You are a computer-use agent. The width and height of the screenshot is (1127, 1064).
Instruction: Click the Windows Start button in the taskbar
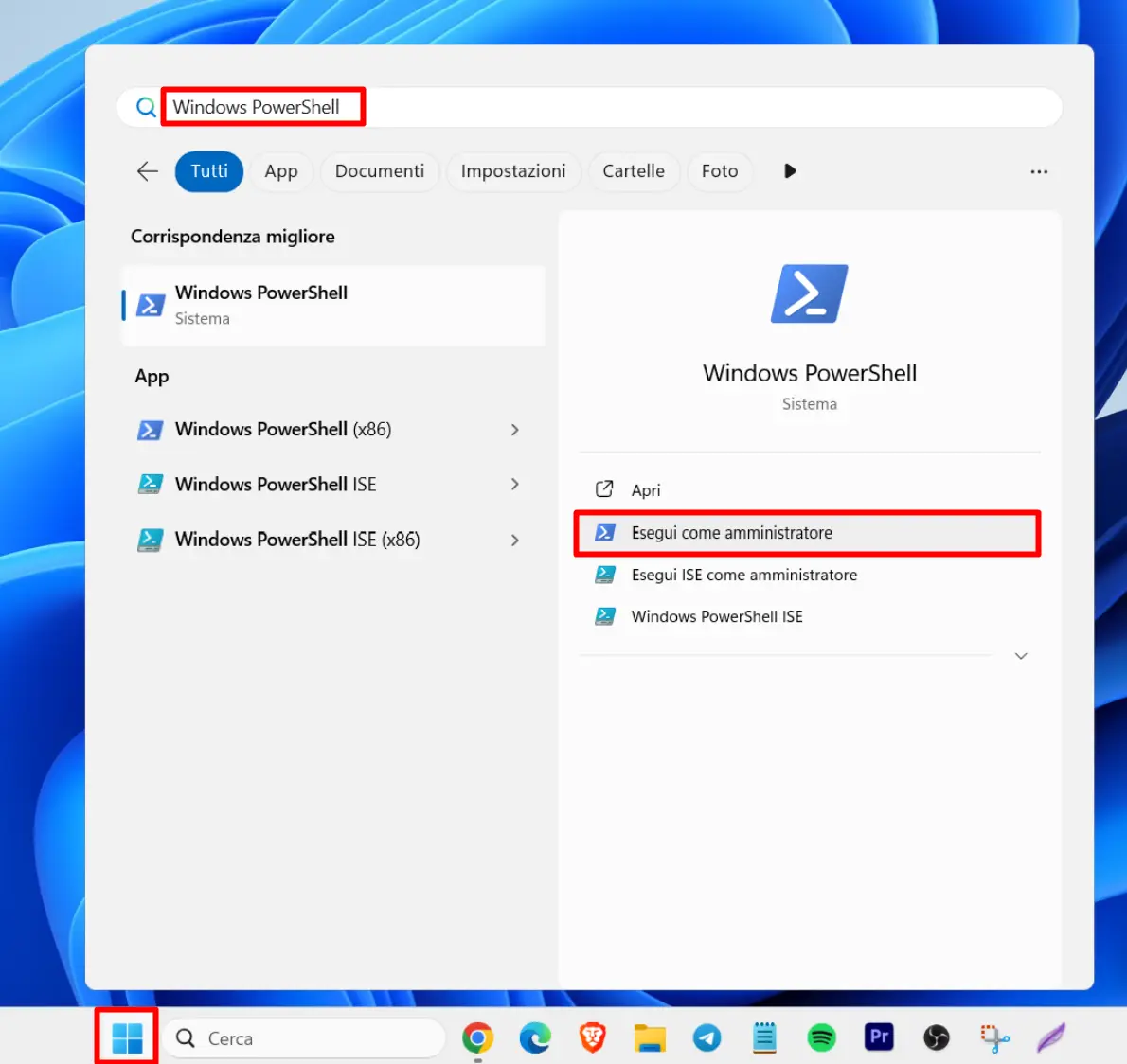pyautogui.click(x=127, y=1037)
